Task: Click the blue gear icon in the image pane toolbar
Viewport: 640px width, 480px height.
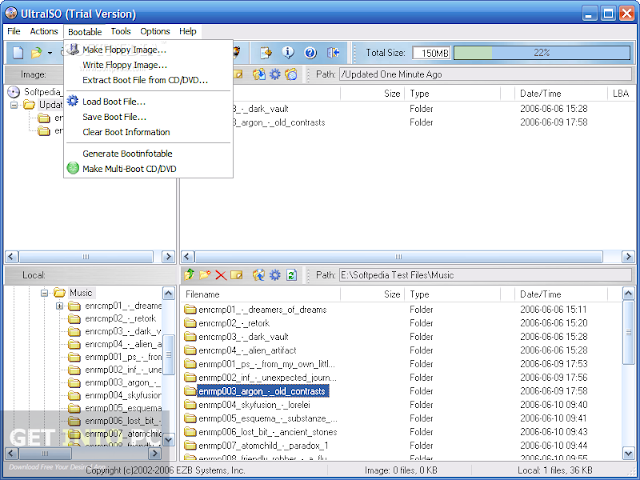Action: click(276, 74)
